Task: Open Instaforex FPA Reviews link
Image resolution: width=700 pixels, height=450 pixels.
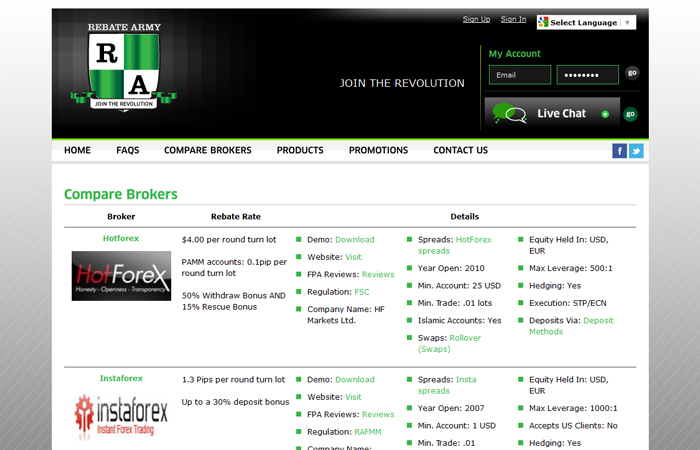Action: point(378,415)
